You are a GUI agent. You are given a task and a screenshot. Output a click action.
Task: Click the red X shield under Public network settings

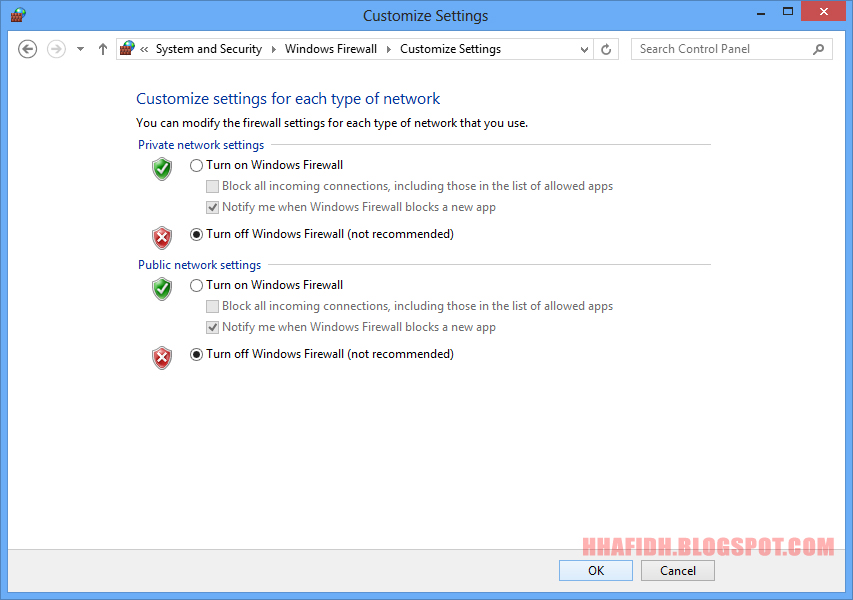pos(161,357)
